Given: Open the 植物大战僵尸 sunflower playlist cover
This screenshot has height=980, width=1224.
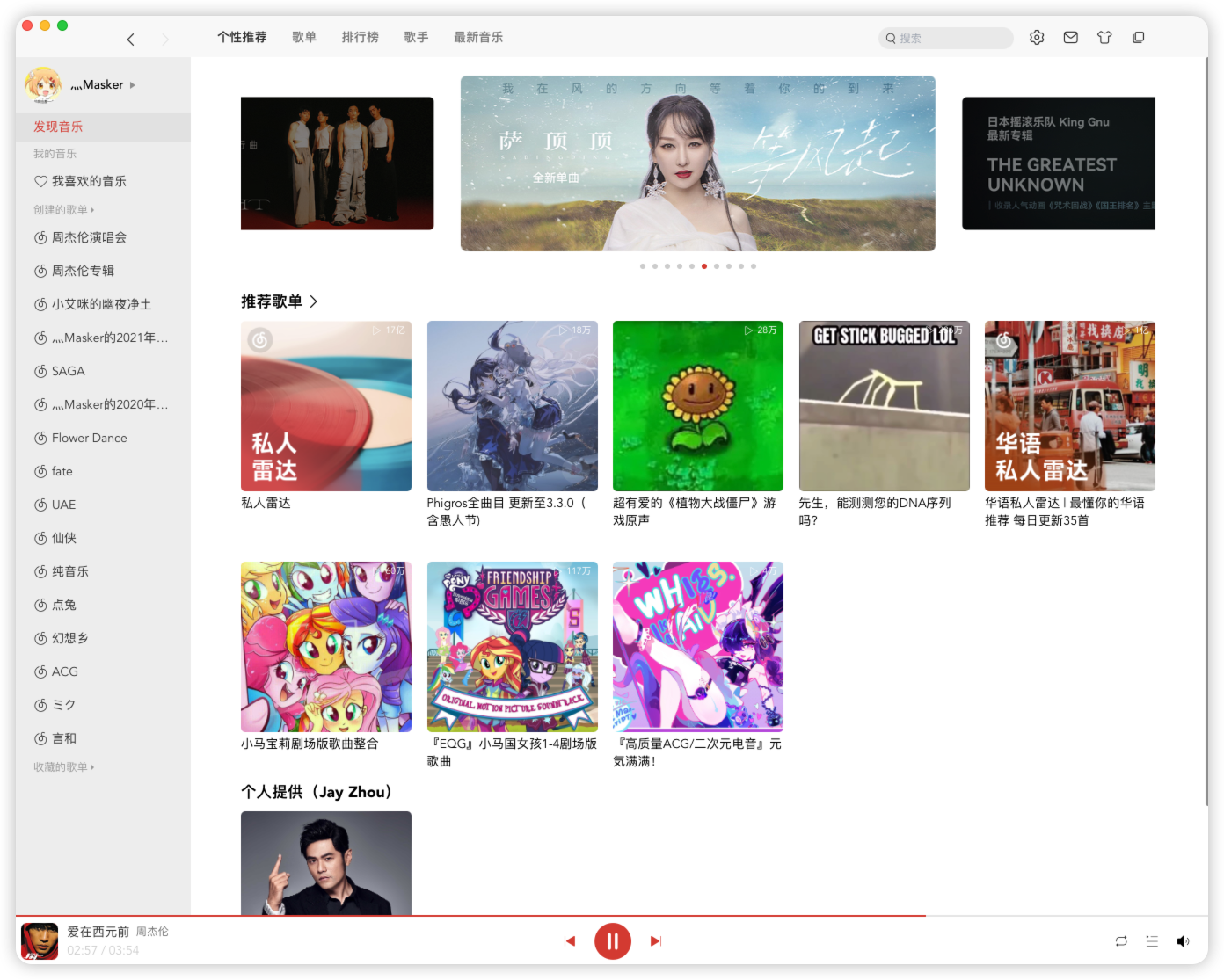Looking at the screenshot, I should tap(698, 406).
